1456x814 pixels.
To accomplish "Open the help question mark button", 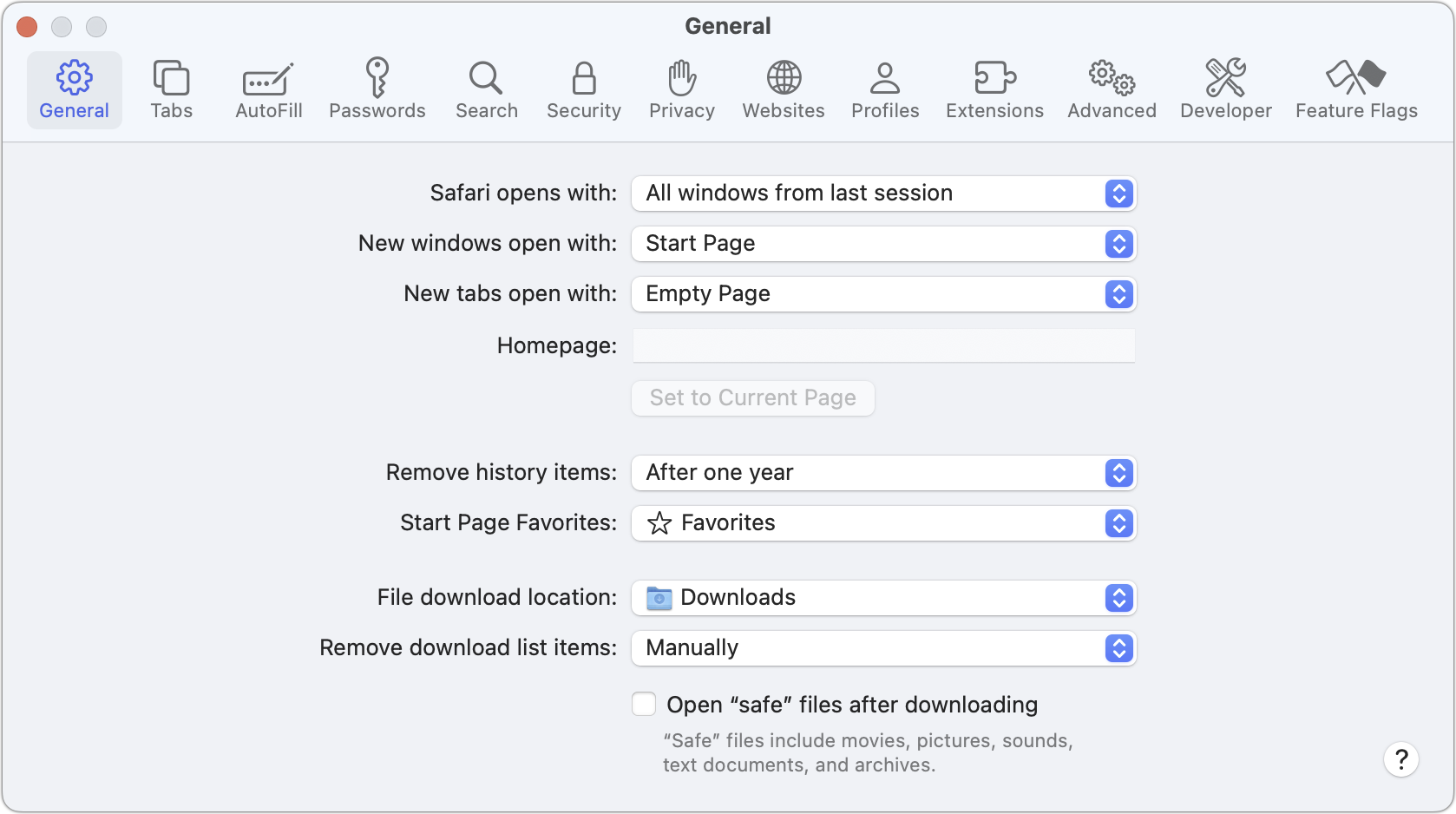I will point(1400,759).
